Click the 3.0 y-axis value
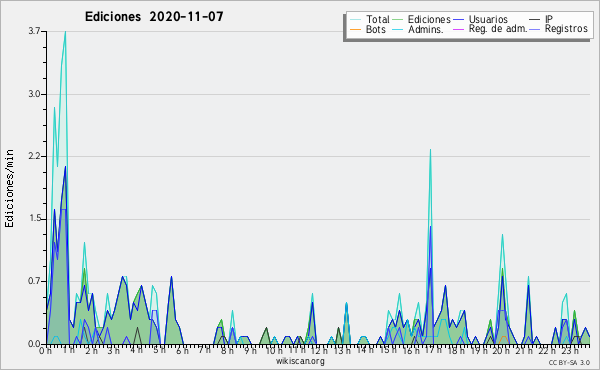This screenshot has height=370, width=600. [34, 94]
